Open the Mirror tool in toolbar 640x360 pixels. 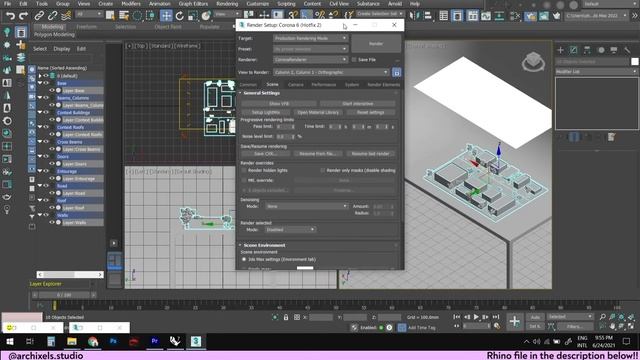coord(415,16)
